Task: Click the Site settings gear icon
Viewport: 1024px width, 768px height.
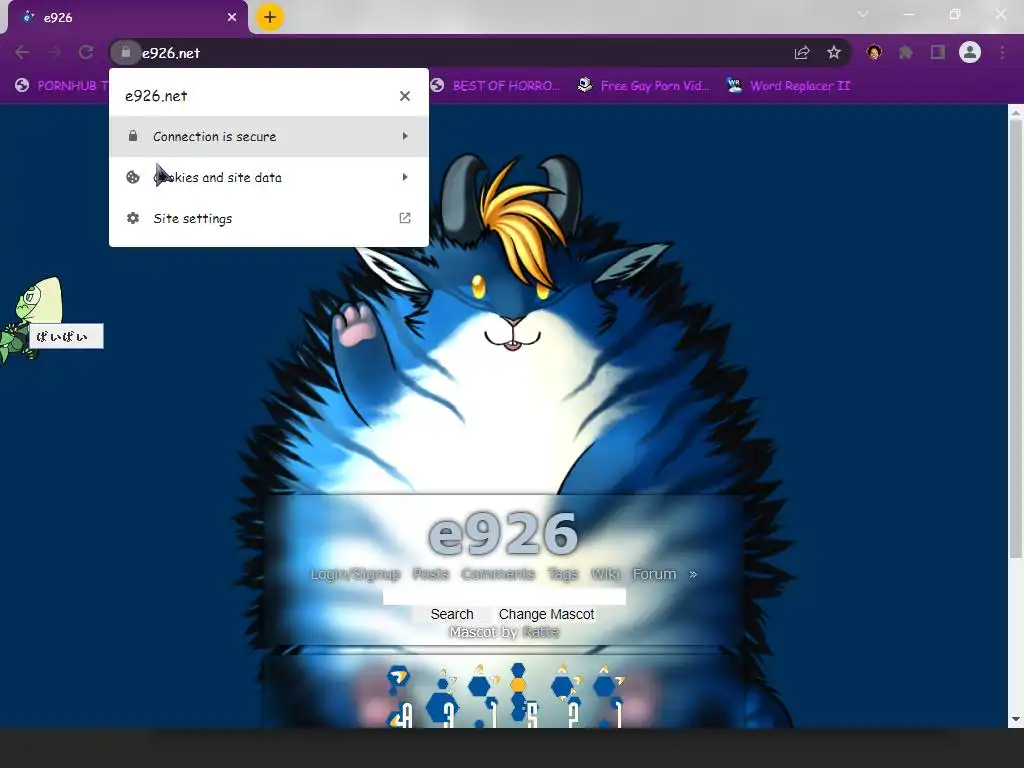Action: [x=133, y=218]
